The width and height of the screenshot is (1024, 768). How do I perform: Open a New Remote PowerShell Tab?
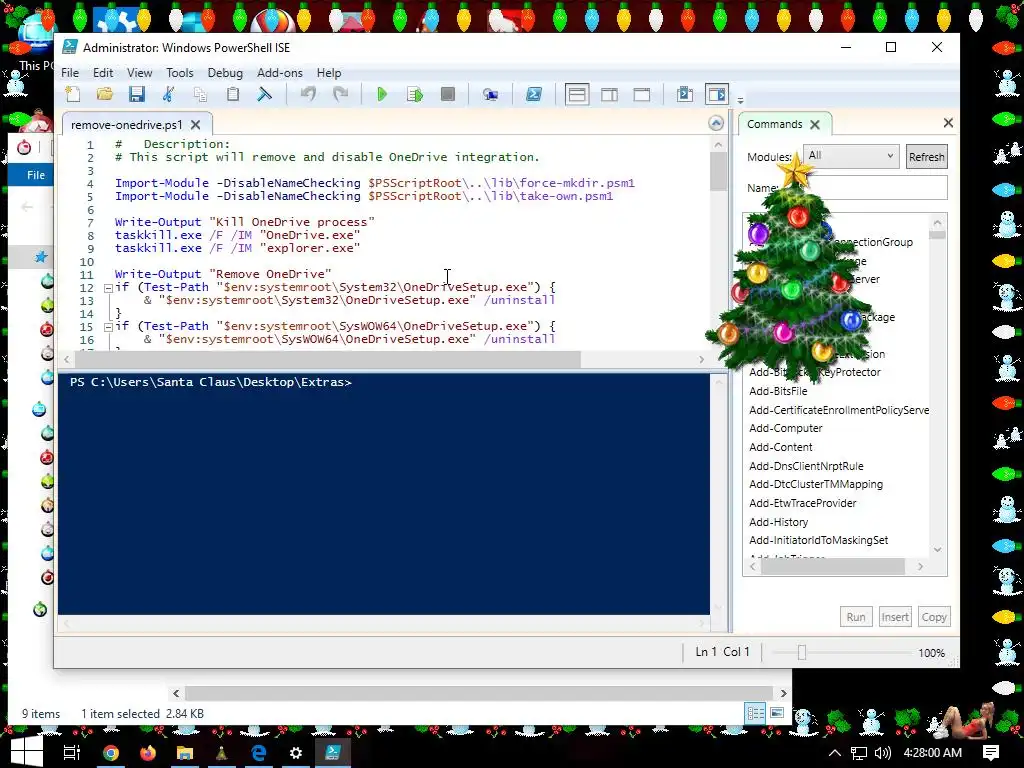(490, 94)
